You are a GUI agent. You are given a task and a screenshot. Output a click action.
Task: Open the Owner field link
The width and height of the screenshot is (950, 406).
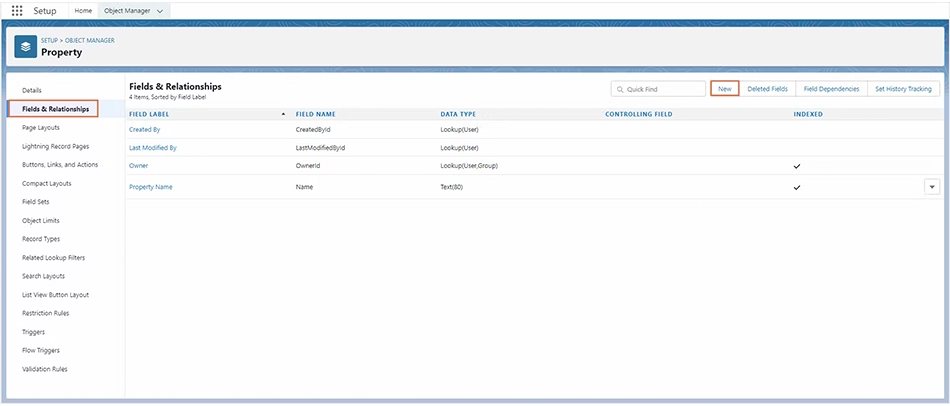coord(138,165)
